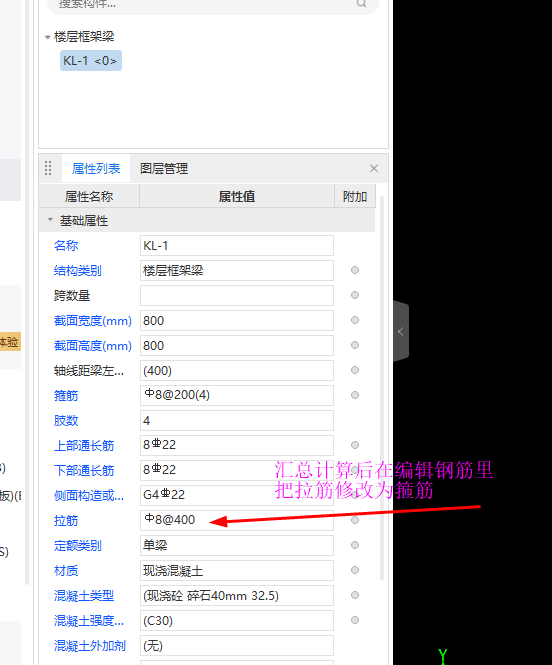This screenshot has width=552, height=665.
Task: Collapse side panel with the arrow handle
Action: tap(401, 332)
